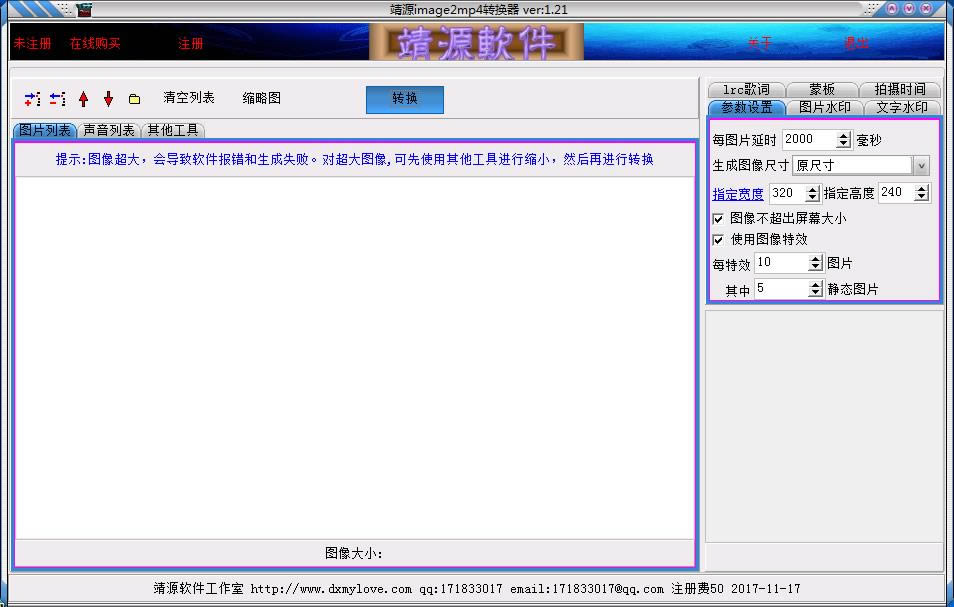Click the 缩略图 thumbnail button

(x=262, y=98)
